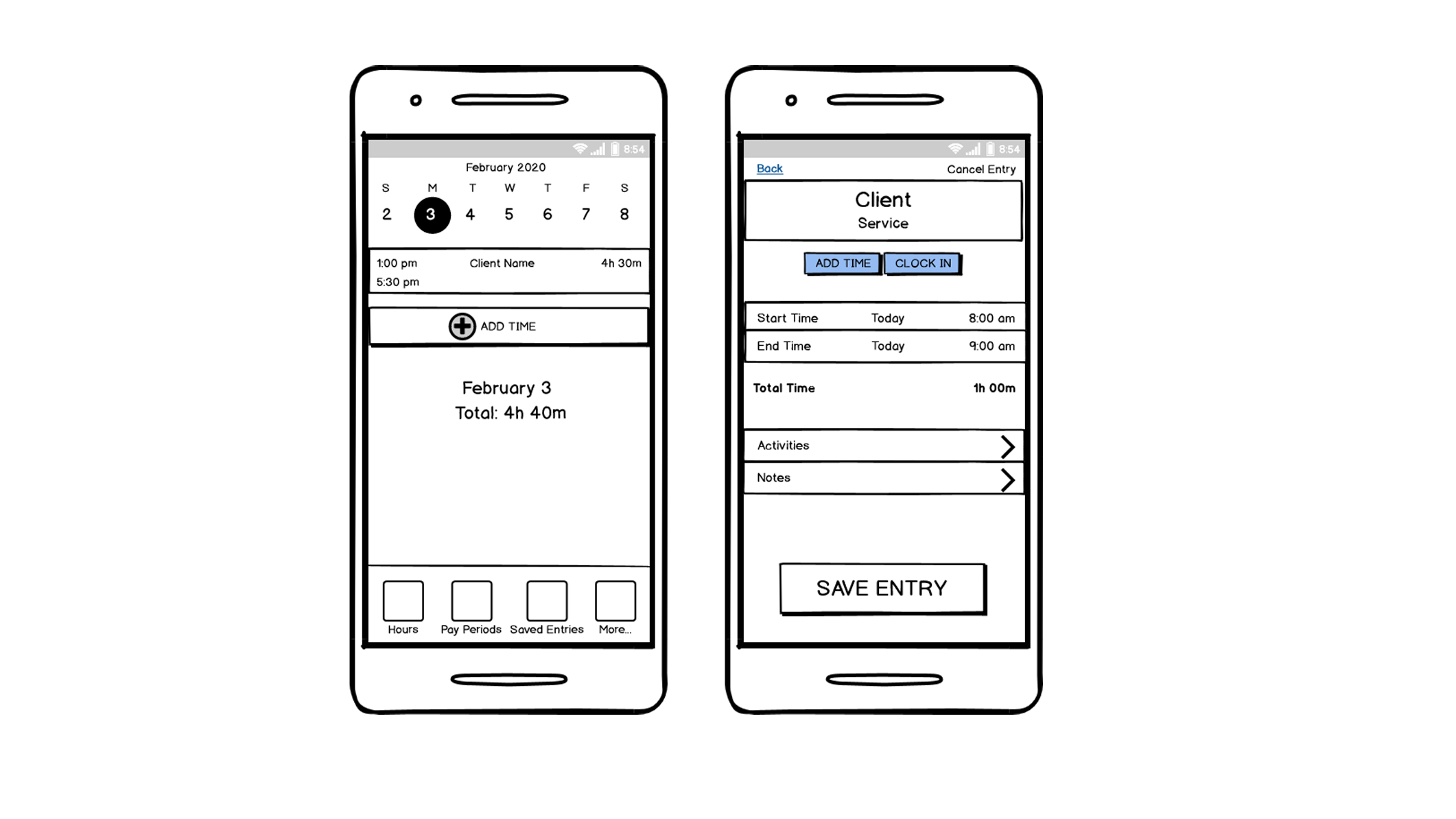Select Monday the 3rd on calendar
Screen dimensions: 1456x819
[431, 214]
